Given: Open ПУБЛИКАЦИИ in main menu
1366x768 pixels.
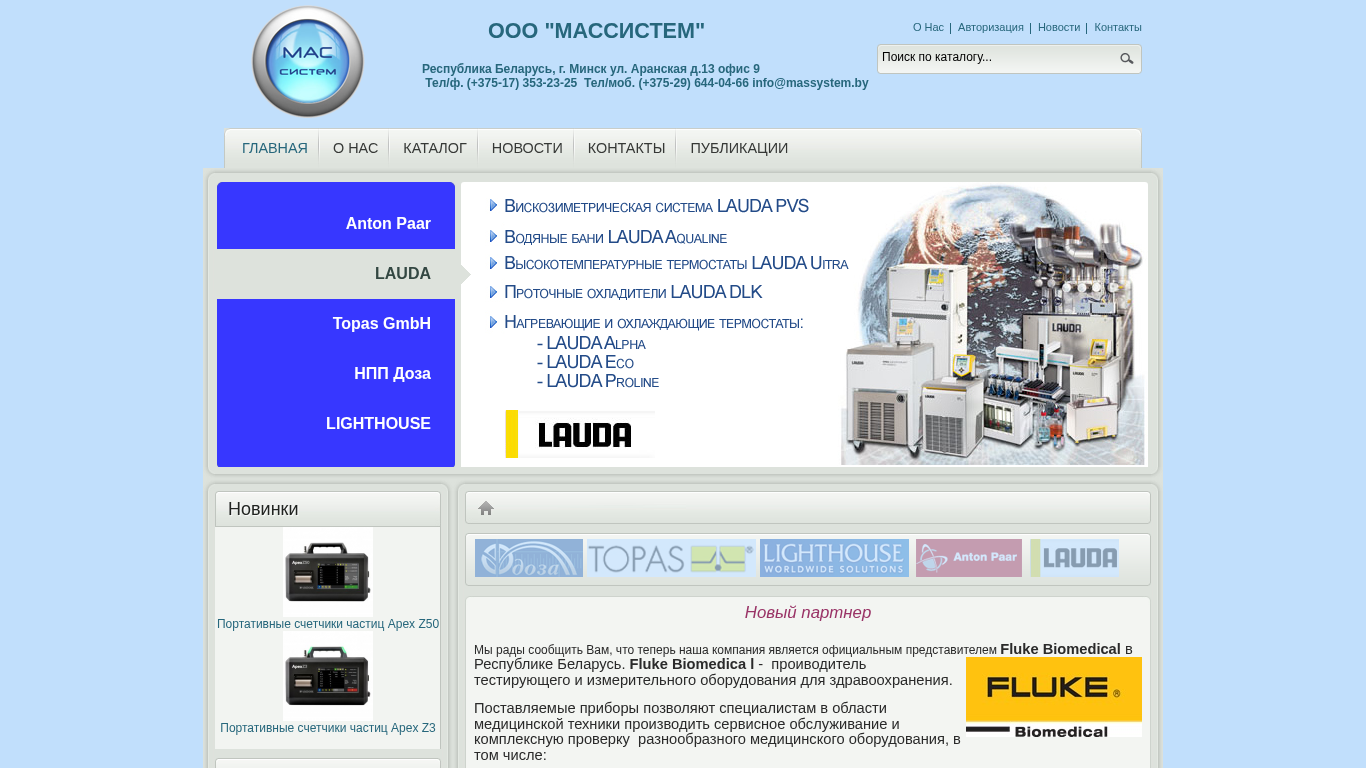Looking at the screenshot, I should (739, 148).
